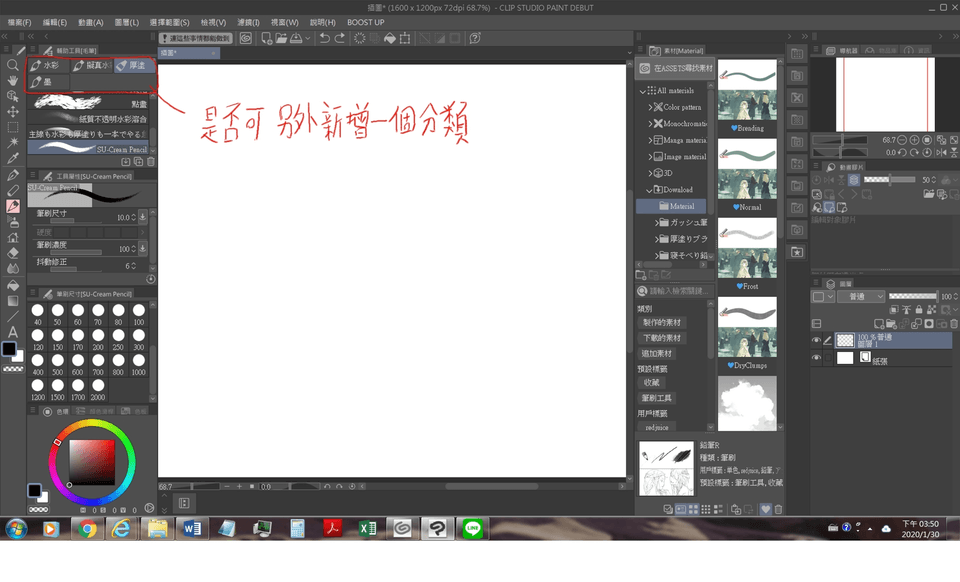Screen dimensions: 960x582
Task: Click the Redo arrow in toolbar
Action: (x=340, y=38)
